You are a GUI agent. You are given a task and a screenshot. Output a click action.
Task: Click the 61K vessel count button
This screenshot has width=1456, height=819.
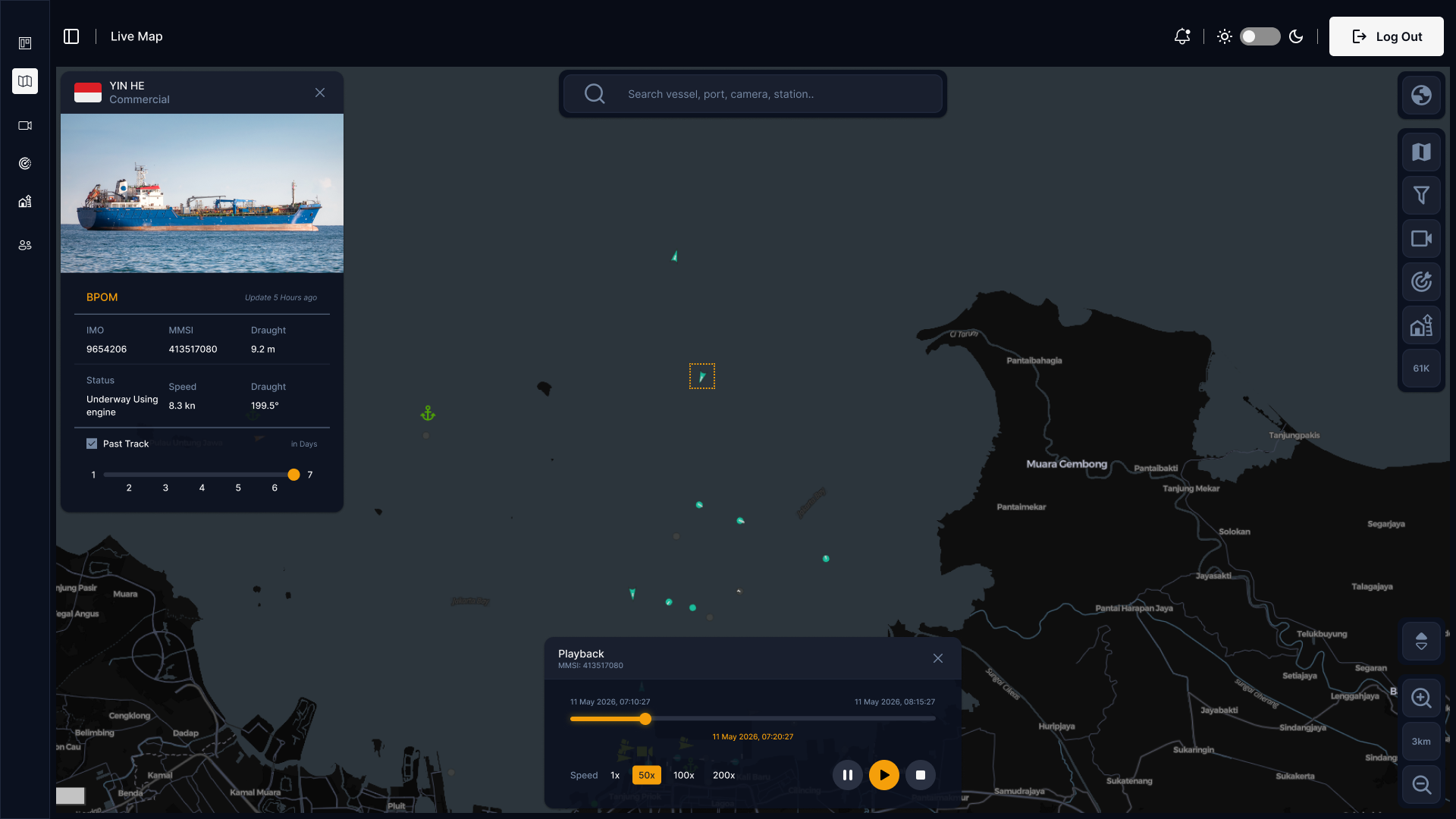1421,369
